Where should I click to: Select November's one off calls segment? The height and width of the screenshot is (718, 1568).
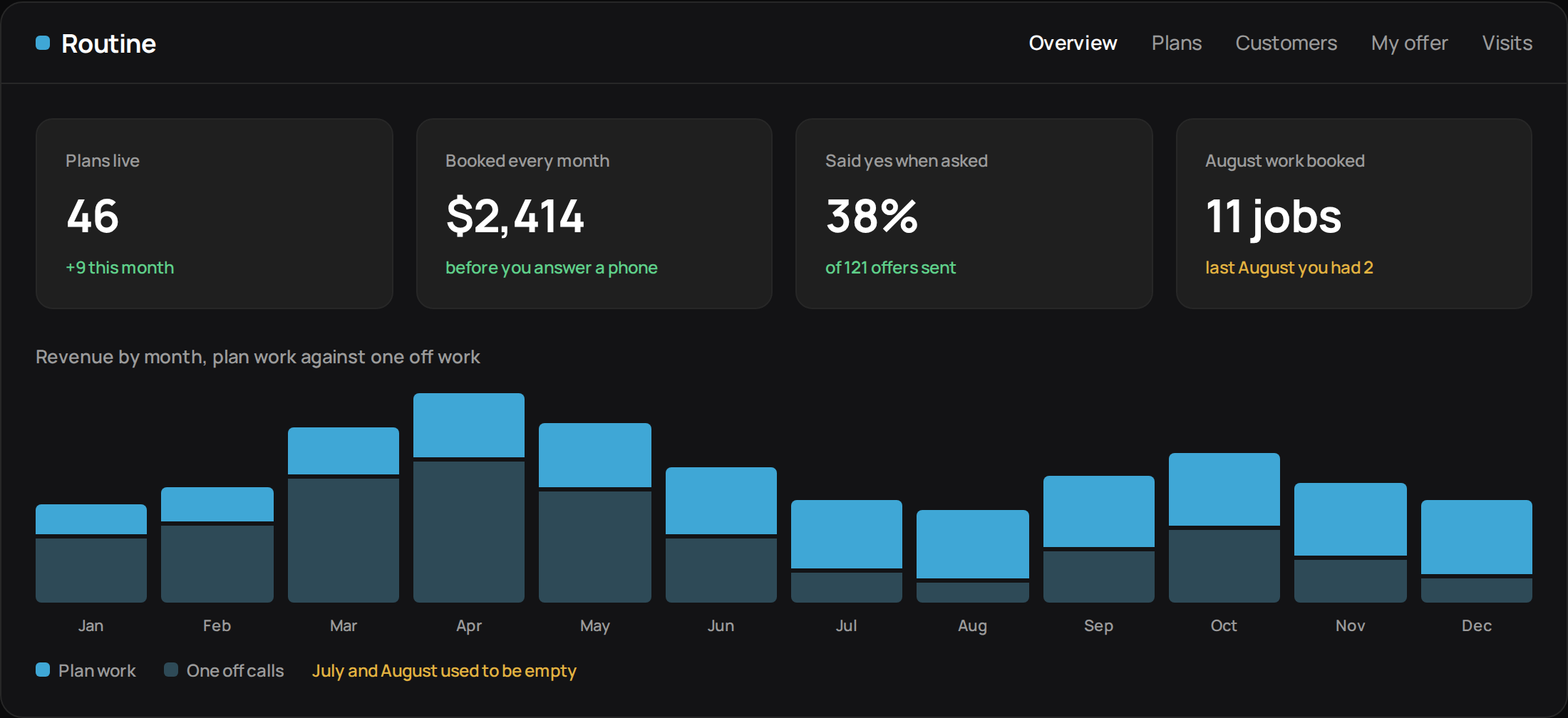tap(1351, 581)
